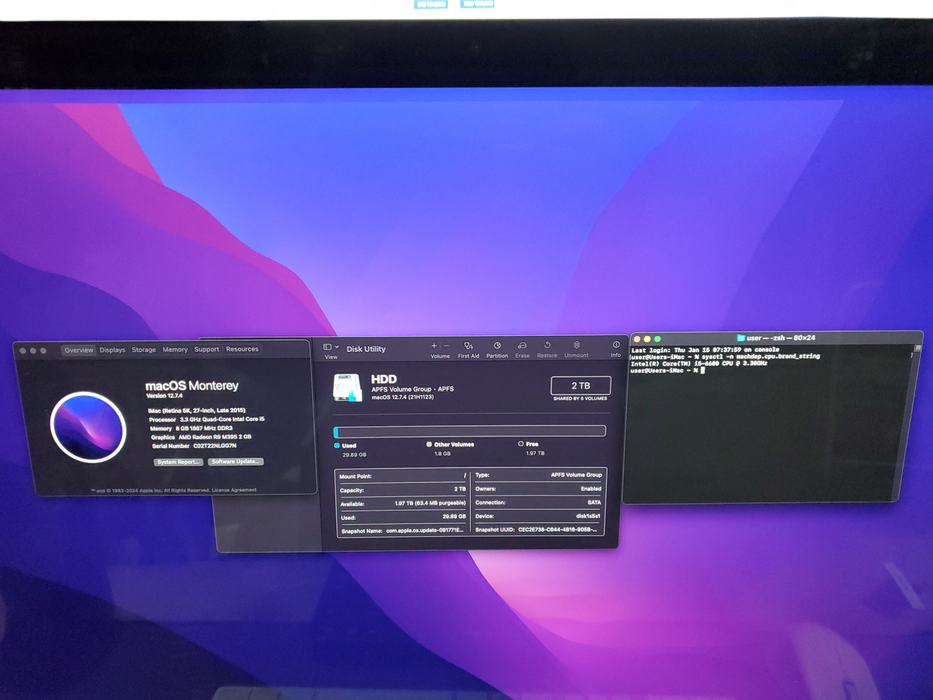Click the Owners Enabled row
The width and height of the screenshot is (933, 700).
538,489
